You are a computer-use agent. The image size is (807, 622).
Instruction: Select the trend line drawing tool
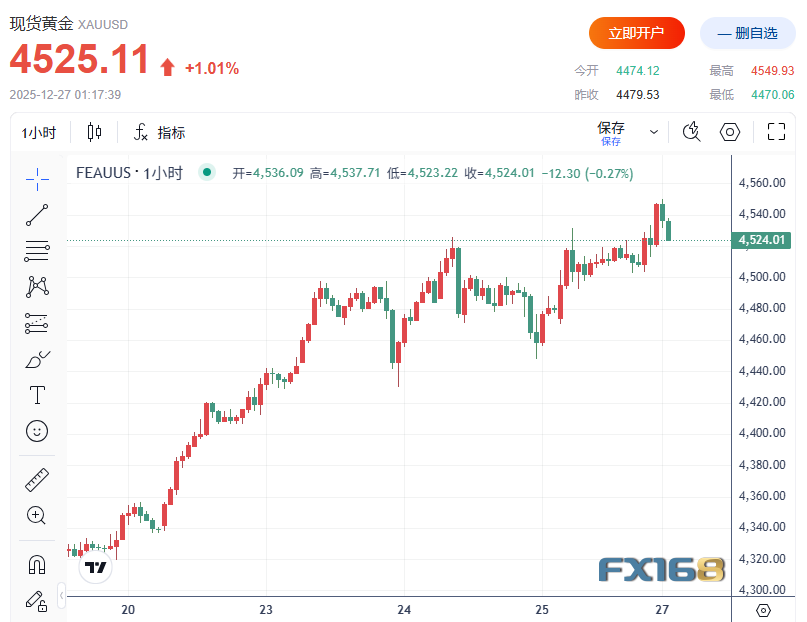pyautogui.click(x=37, y=214)
